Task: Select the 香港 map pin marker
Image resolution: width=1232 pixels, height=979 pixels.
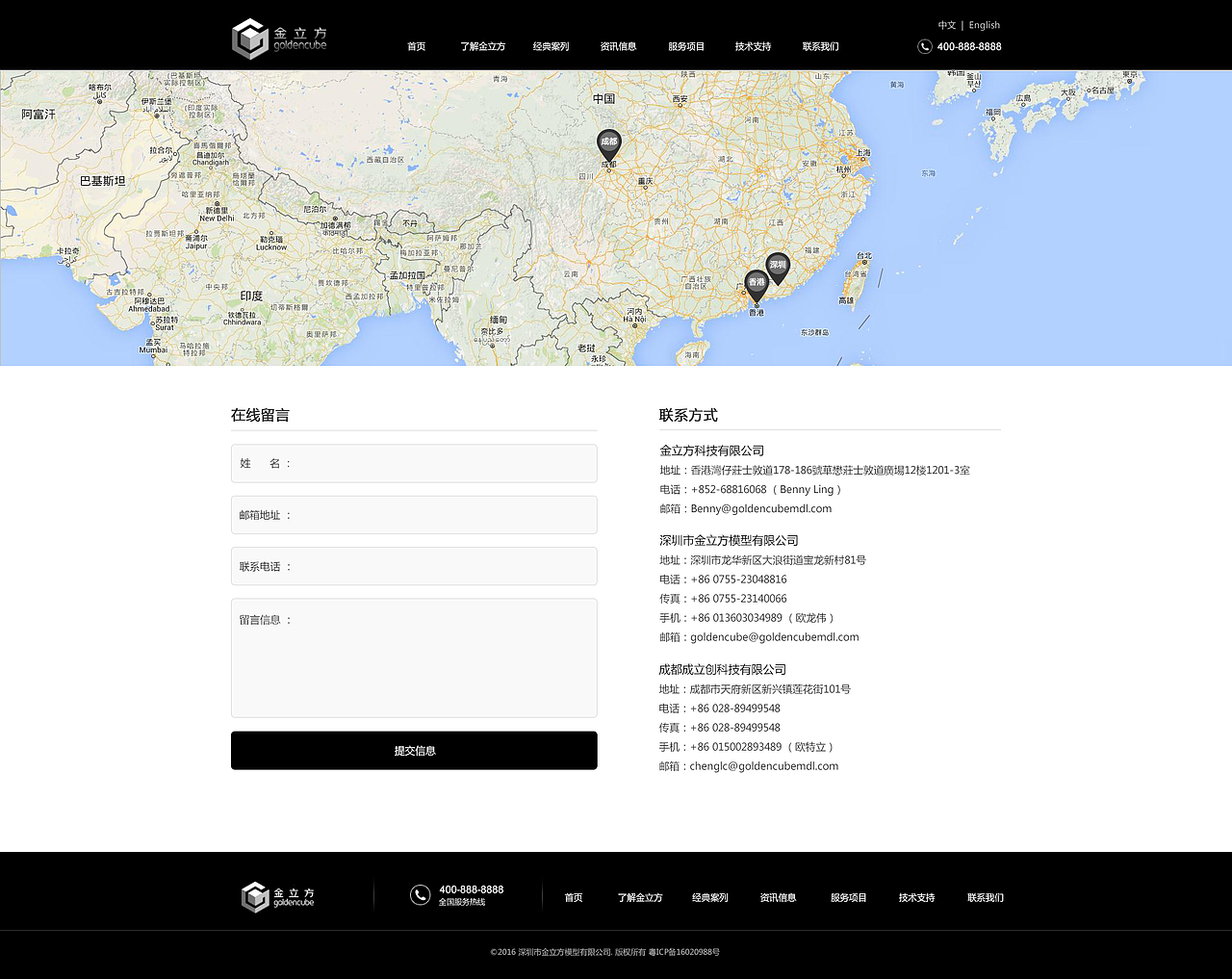Action: (x=757, y=287)
